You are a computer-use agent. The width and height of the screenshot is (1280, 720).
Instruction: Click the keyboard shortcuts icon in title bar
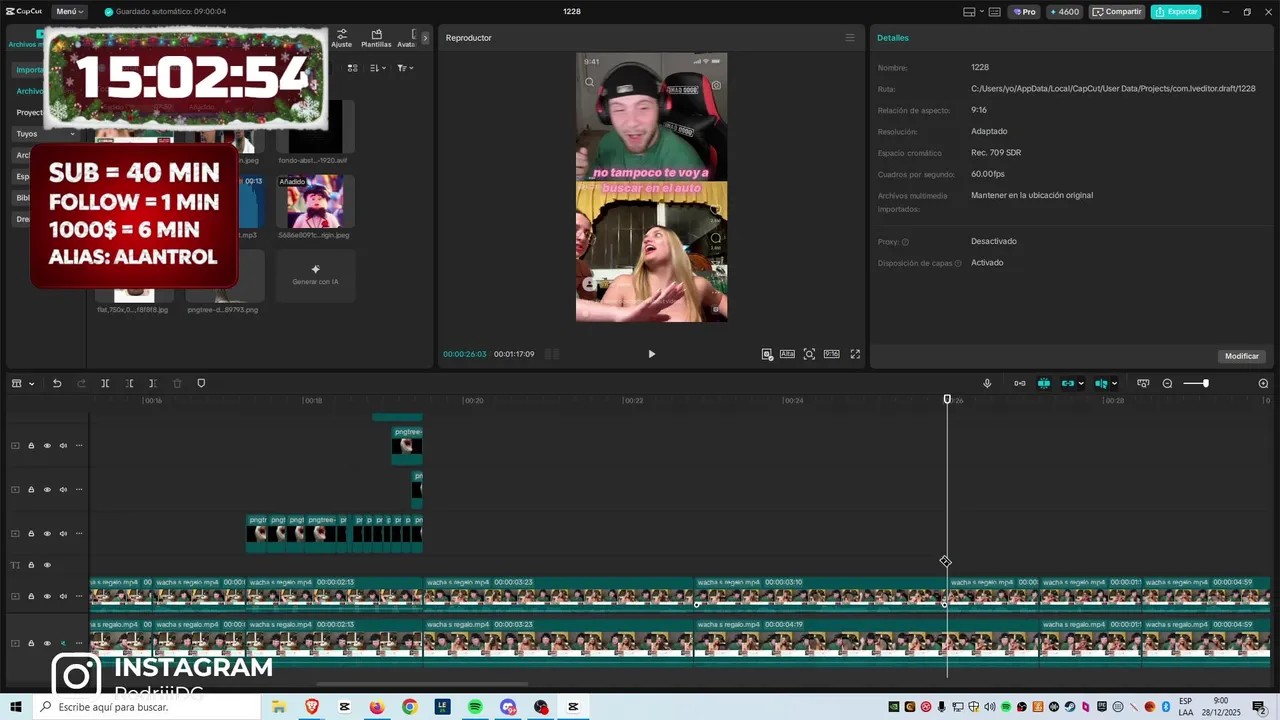pyautogui.click(x=994, y=12)
